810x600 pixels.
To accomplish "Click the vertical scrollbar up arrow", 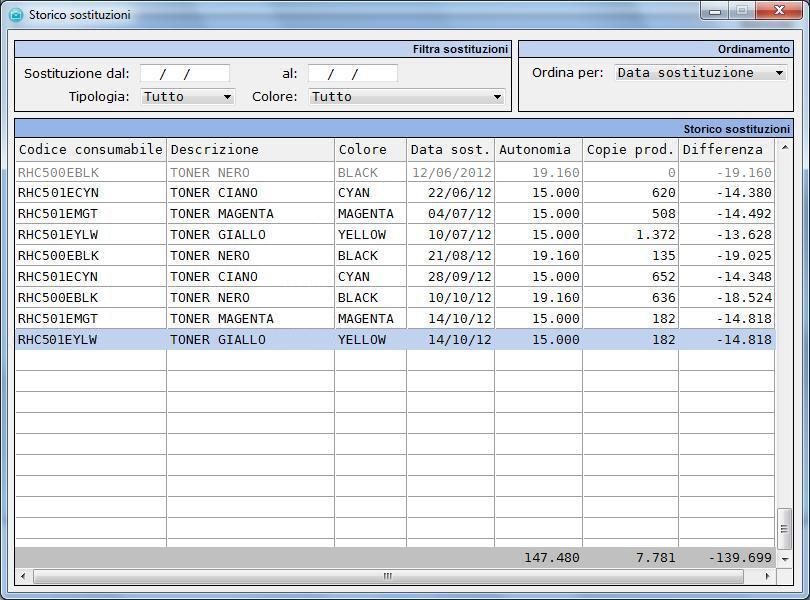I will (785, 148).
